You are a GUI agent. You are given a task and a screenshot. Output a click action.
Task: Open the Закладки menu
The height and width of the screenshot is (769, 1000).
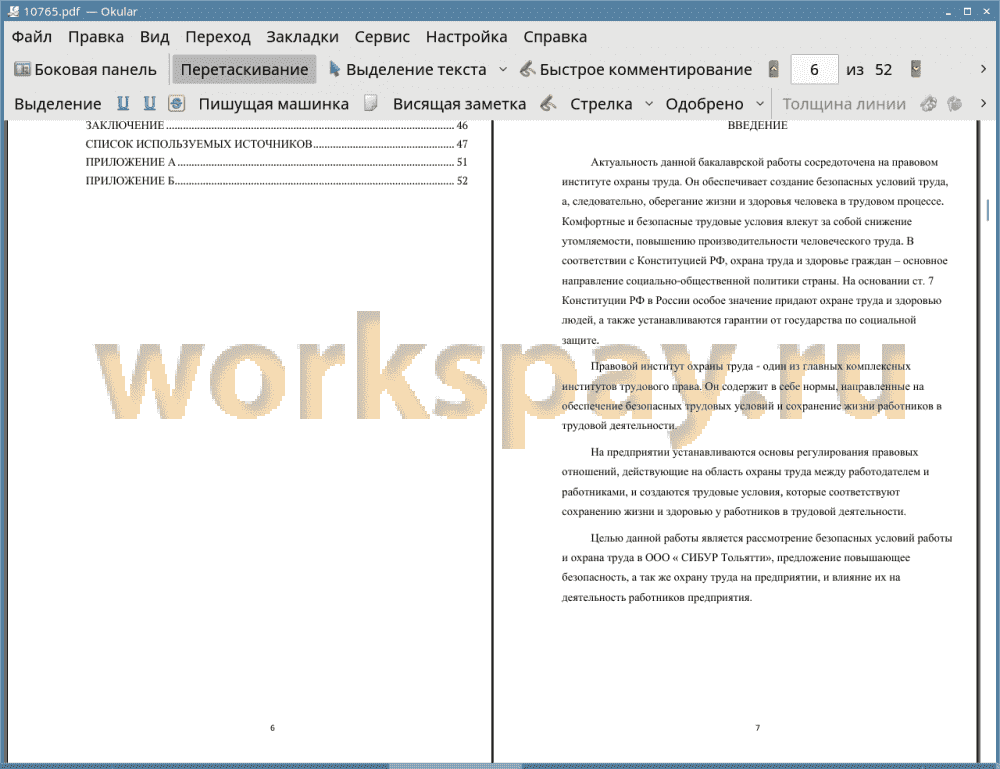302,37
